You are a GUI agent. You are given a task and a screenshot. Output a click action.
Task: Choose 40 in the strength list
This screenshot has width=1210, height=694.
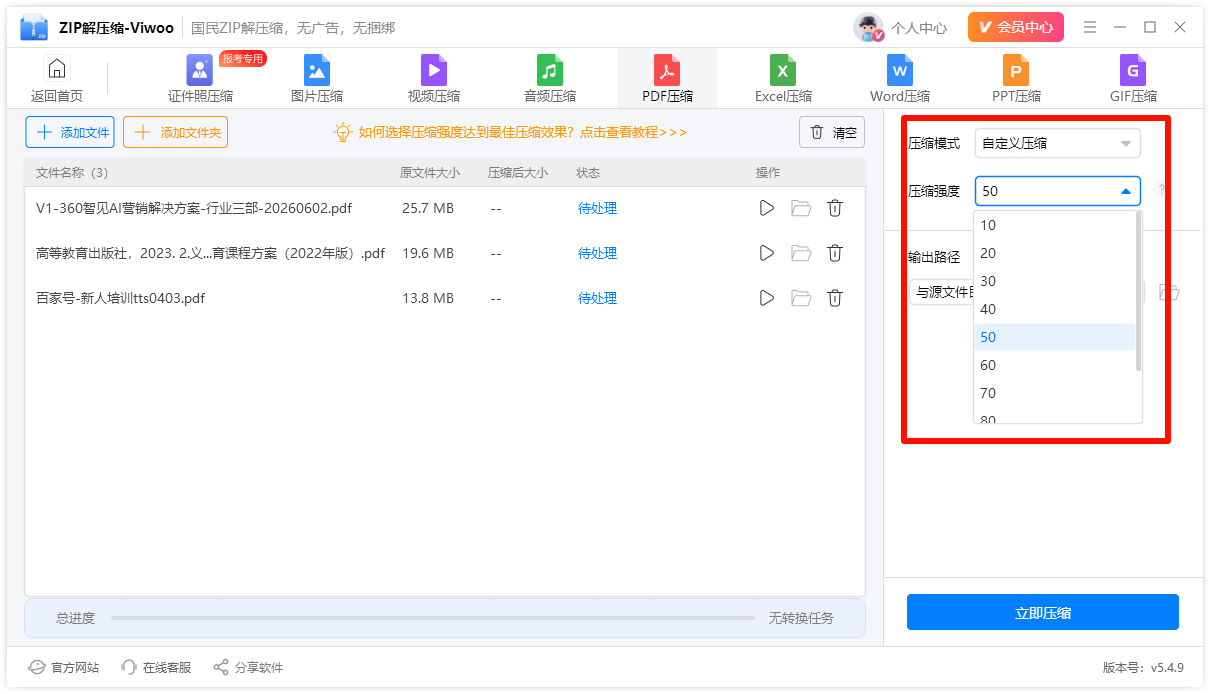coord(1055,309)
